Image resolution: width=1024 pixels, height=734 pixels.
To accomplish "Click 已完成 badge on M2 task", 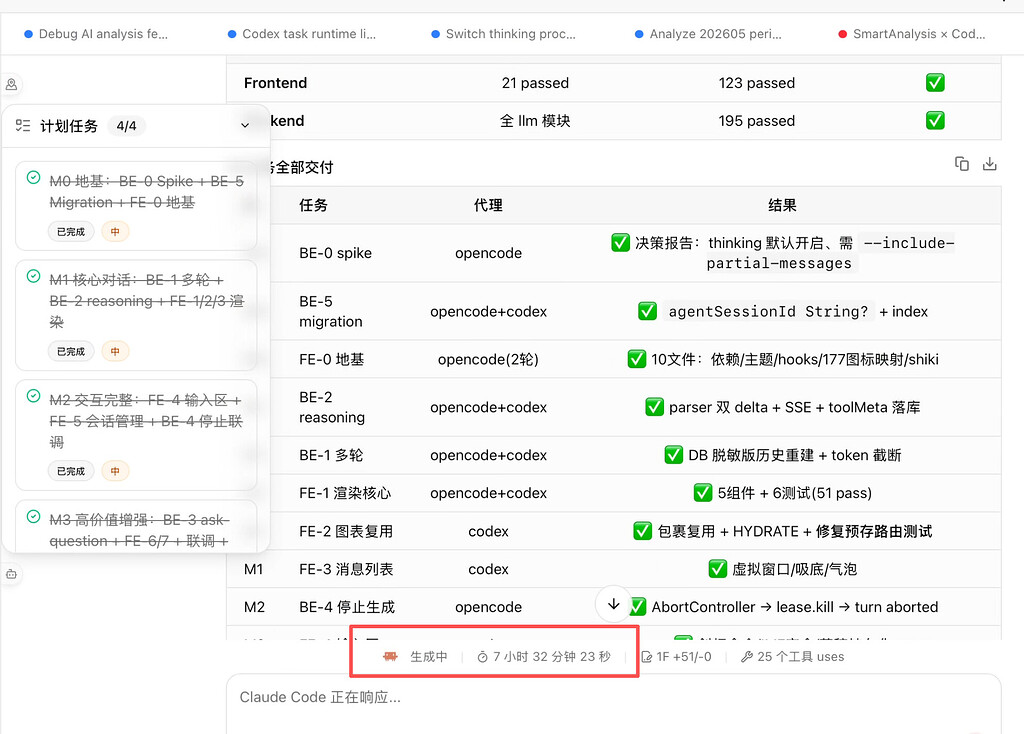I will pos(71,471).
